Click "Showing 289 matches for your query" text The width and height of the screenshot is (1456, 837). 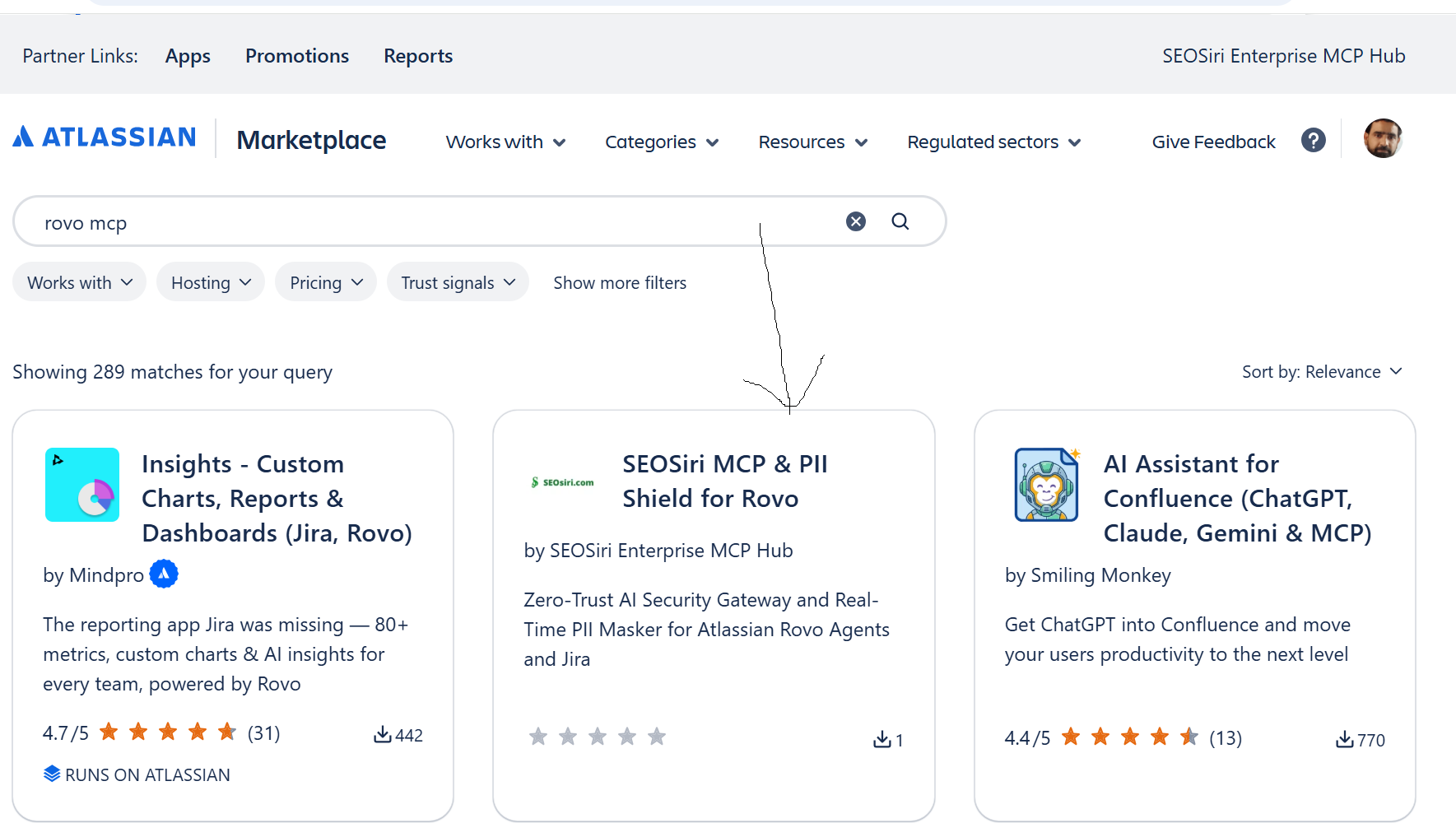pos(173,372)
